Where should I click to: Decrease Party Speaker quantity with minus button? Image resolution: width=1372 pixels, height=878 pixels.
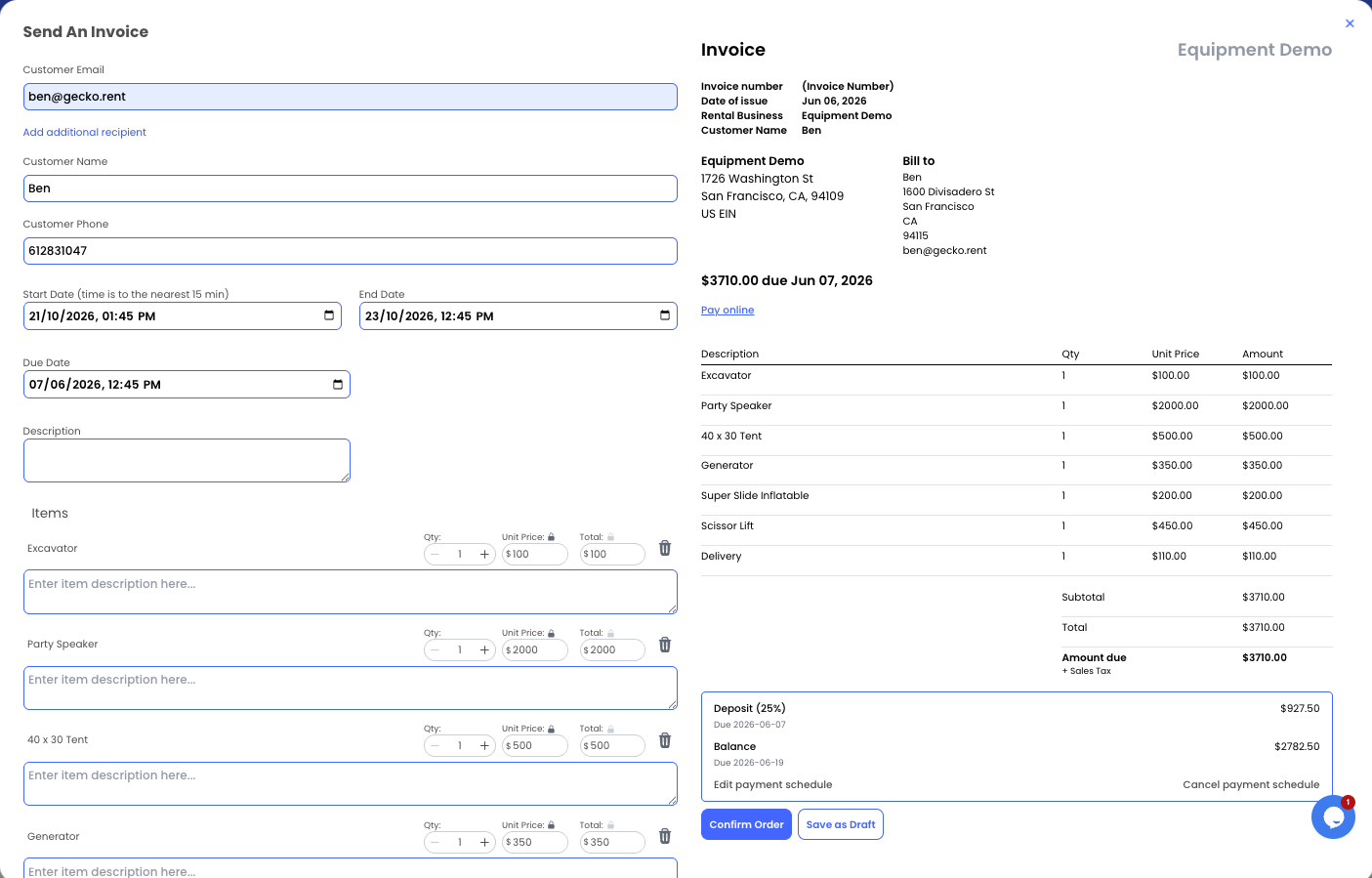[x=436, y=649]
